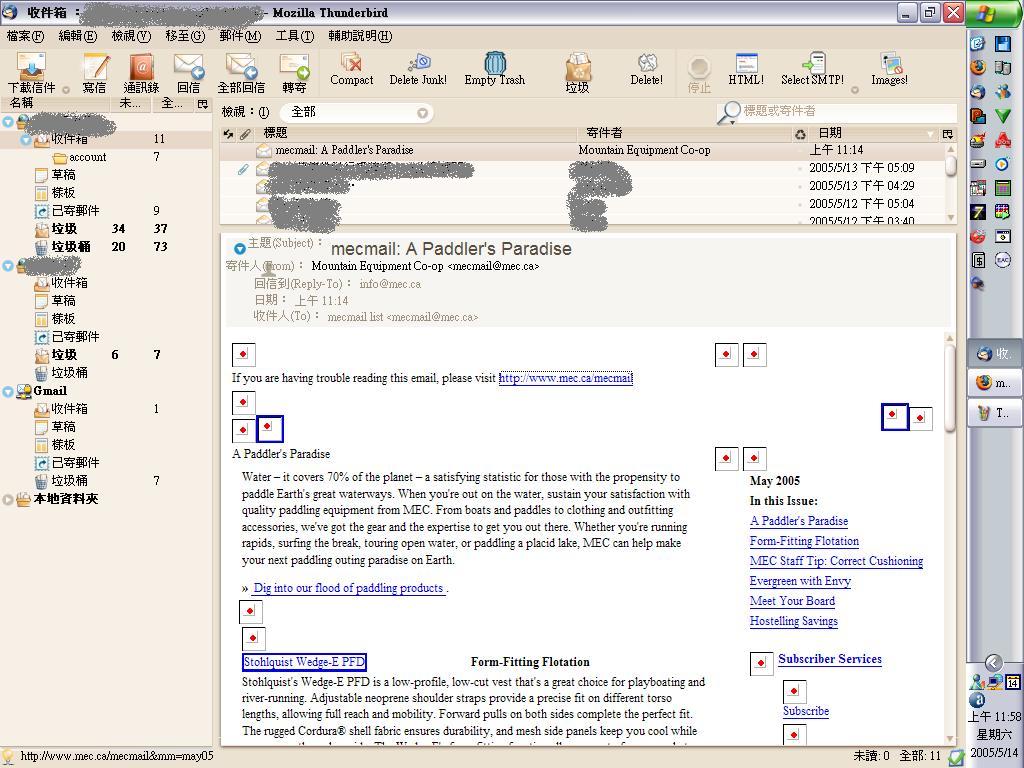Click the Delete Junk! toolbar icon
1024x768 pixels.
(x=418, y=70)
